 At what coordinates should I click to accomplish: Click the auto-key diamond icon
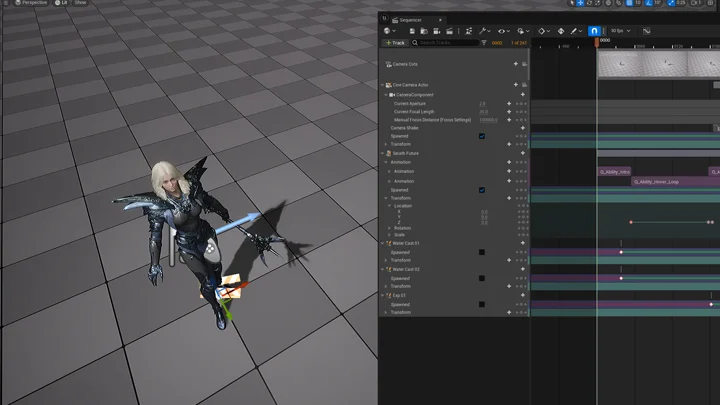pos(561,31)
